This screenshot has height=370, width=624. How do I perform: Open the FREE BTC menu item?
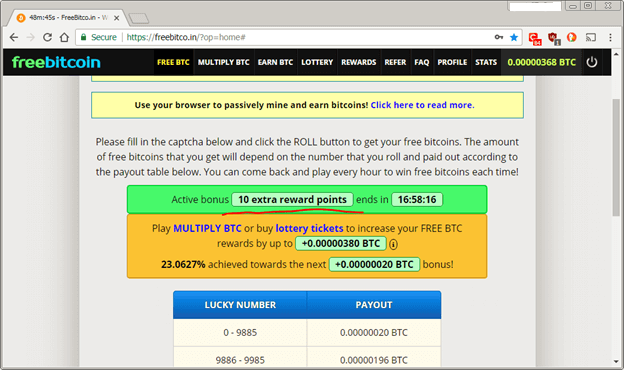[x=173, y=62]
